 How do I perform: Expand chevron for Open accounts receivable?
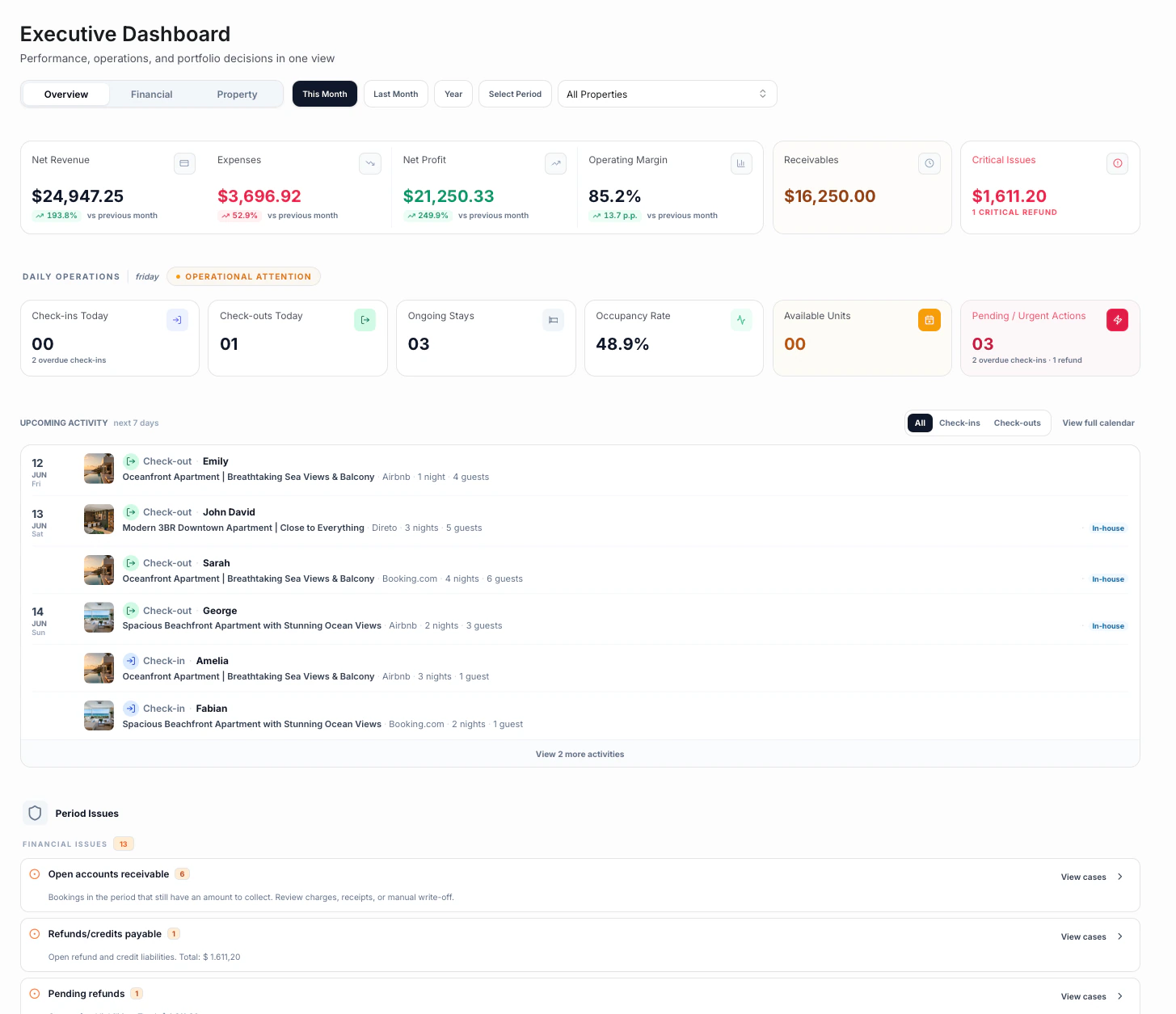(x=1120, y=877)
